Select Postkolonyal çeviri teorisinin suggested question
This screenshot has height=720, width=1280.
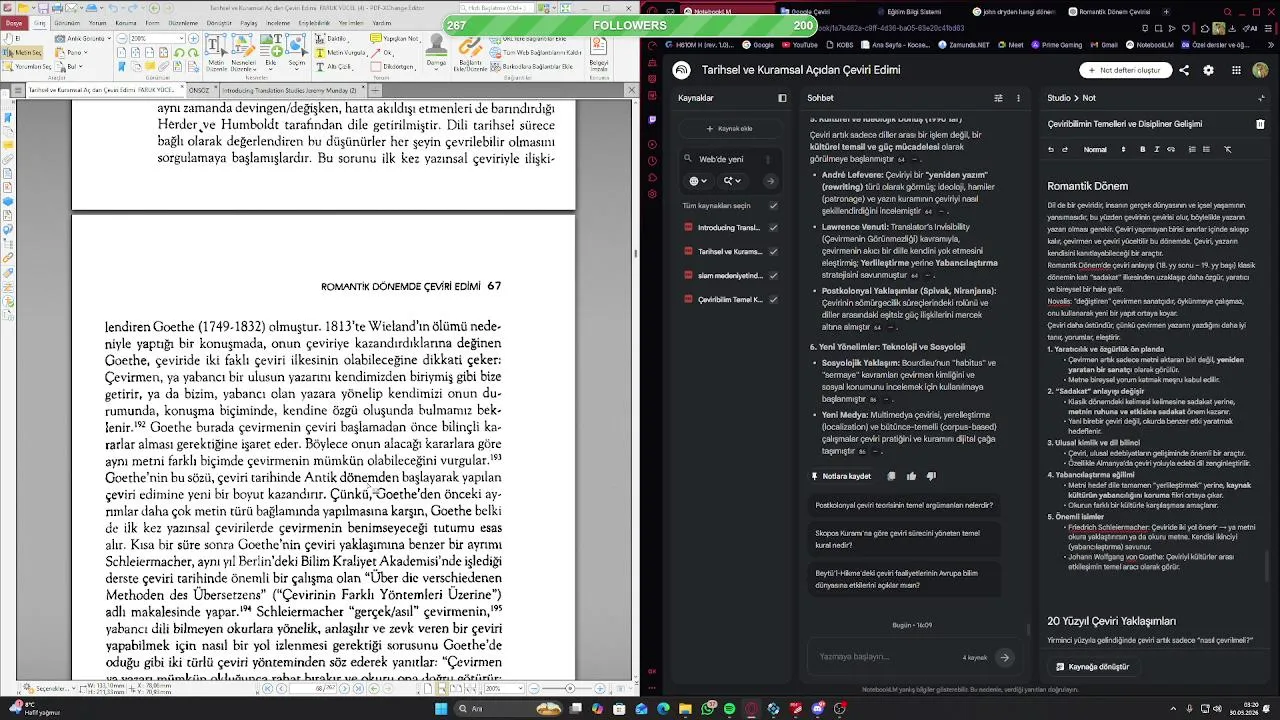coord(903,505)
